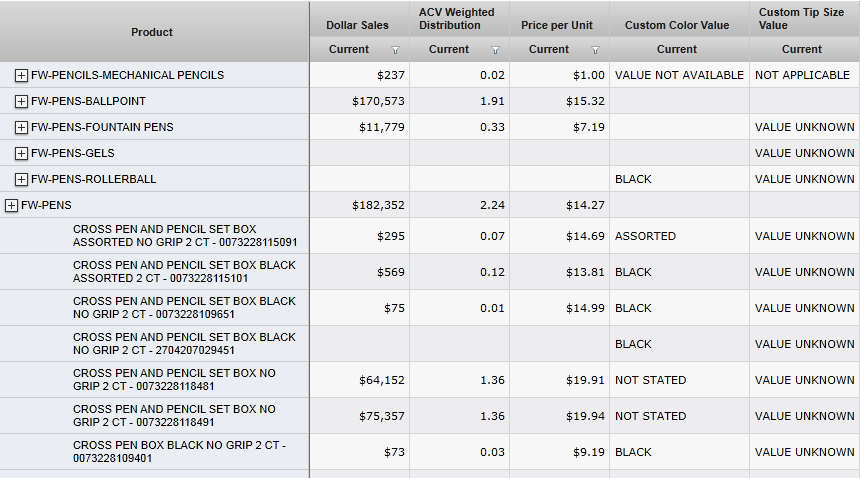
Task: Select the Custom Color Value column header
Action: 676,24
